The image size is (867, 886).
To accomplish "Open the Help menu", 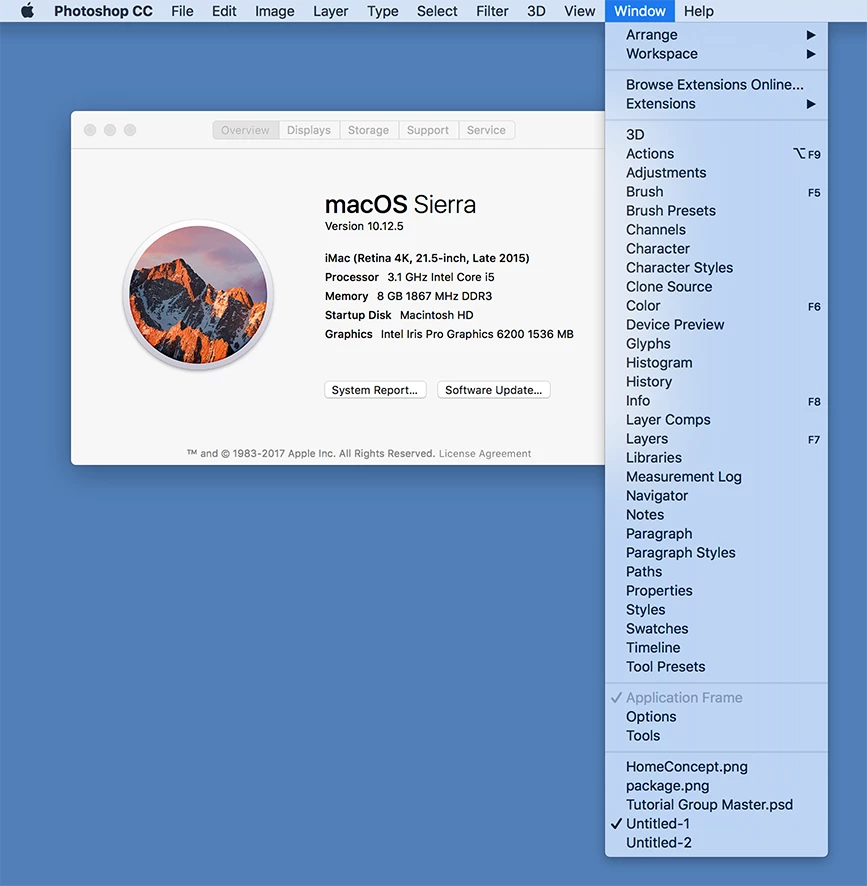I will pyautogui.click(x=699, y=11).
